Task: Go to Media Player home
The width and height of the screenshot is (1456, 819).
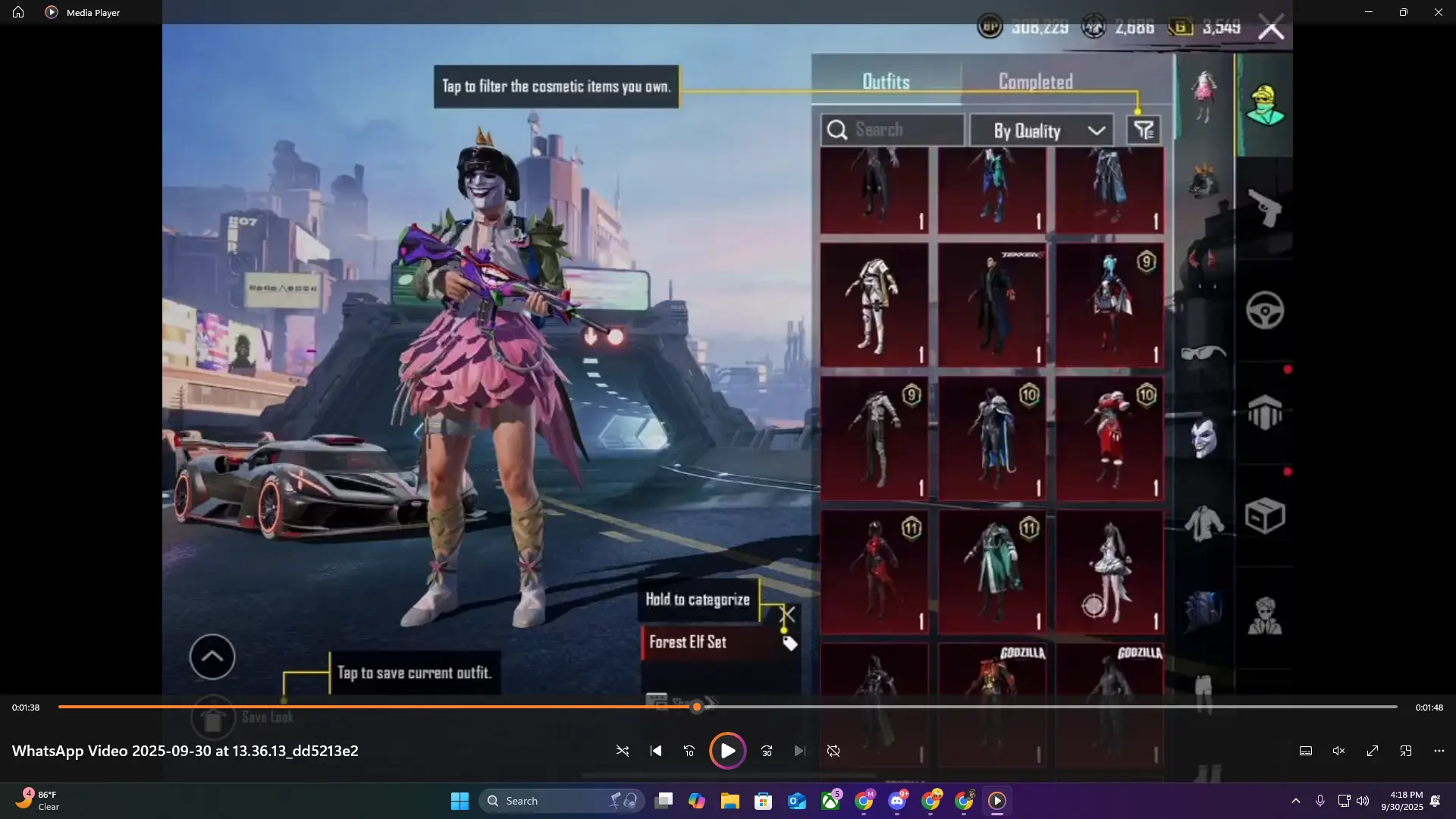Action: 18,12
